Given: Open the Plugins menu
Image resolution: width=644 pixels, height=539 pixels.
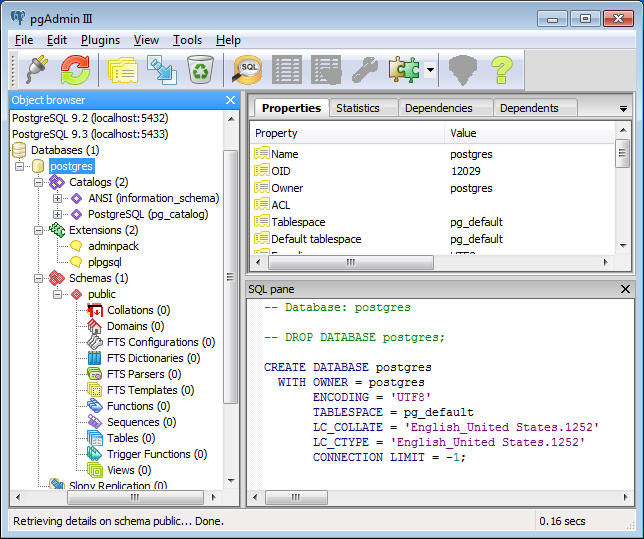Looking at the screenshot, I should 100,40.
